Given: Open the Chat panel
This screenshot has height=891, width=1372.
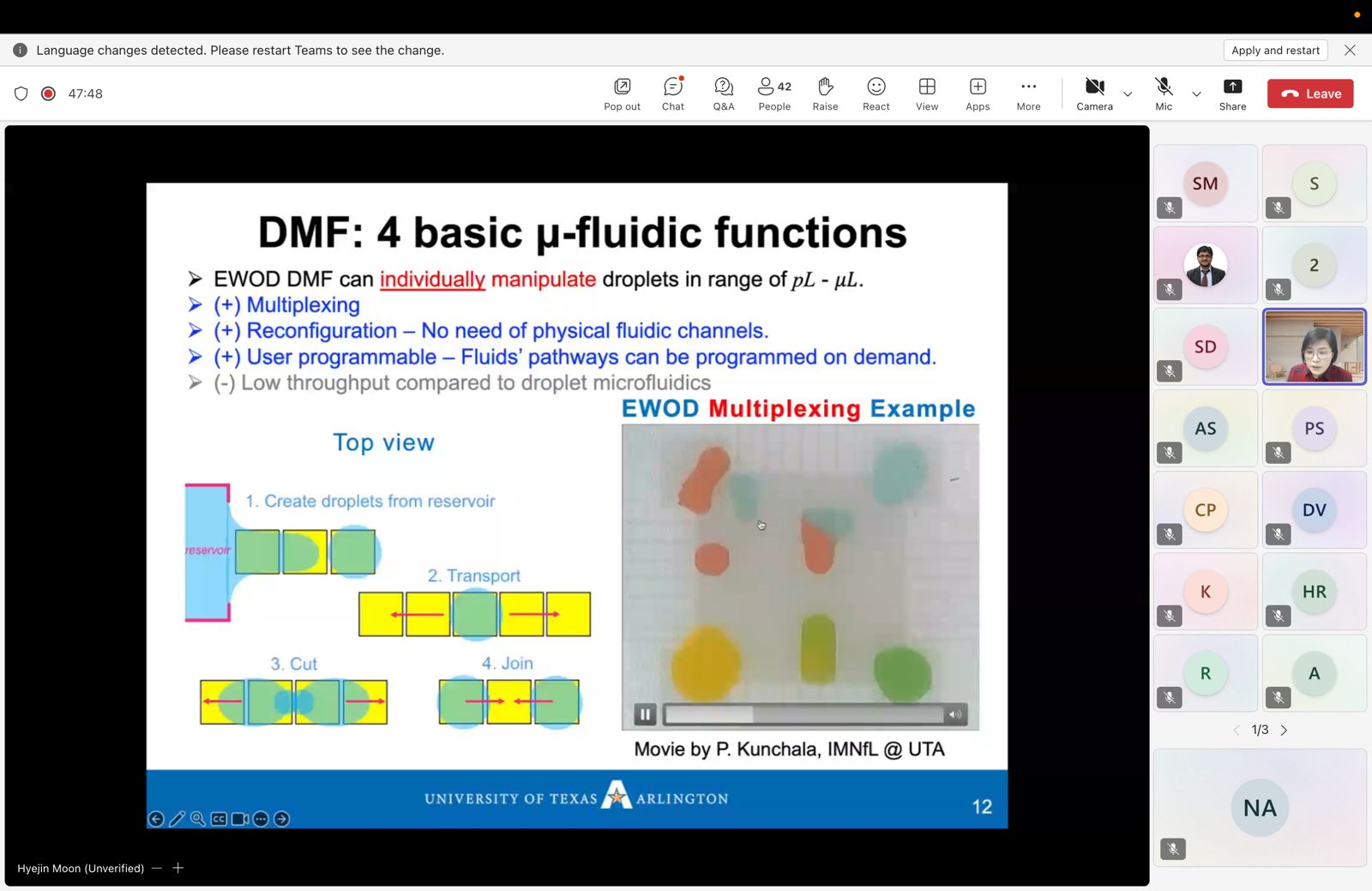Looking at the screenshot, I should (673, 93).
